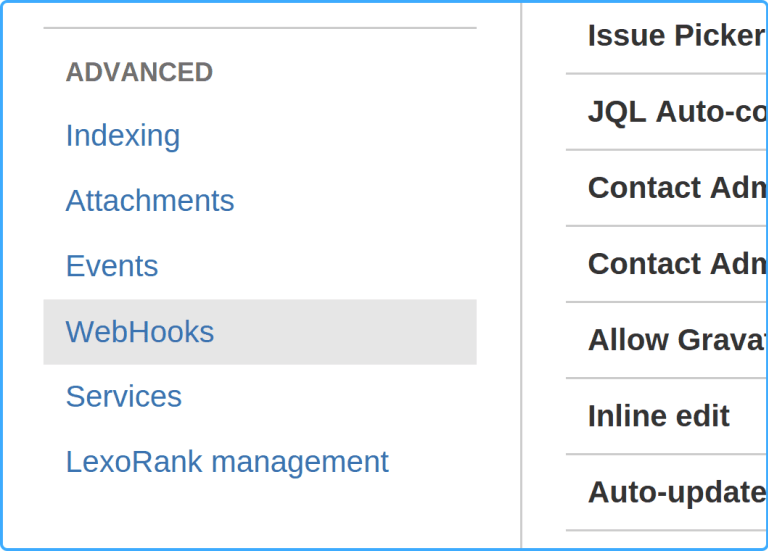The width and height of the screenshot is (768, 551).
Task: Select the Auto-update setting row
Action: coord(676,492)
